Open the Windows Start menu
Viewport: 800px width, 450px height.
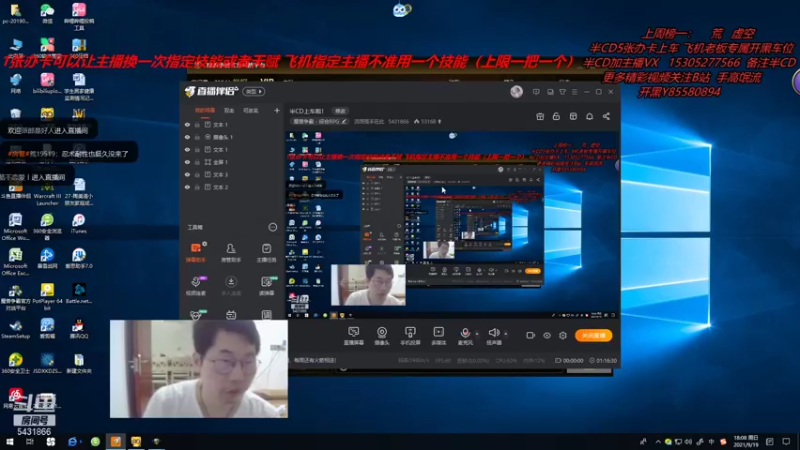10,441
